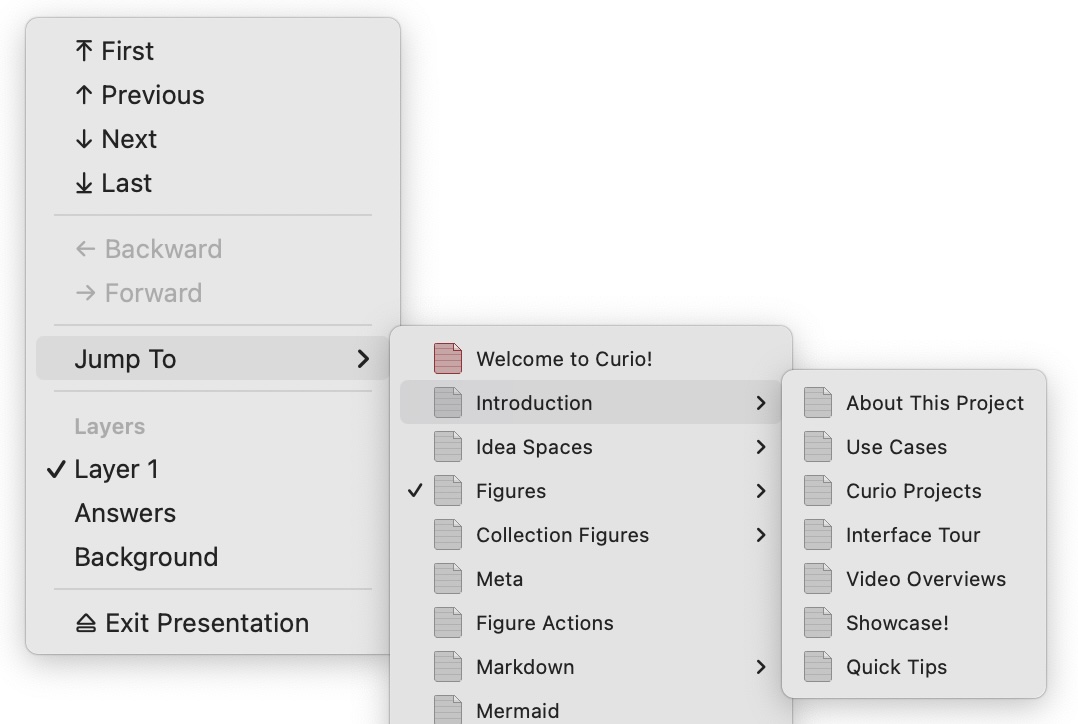This screenshot has height=724, width=1078.
Task: Expand the Figures submenu chevron
Action: [x=760, y=491]
